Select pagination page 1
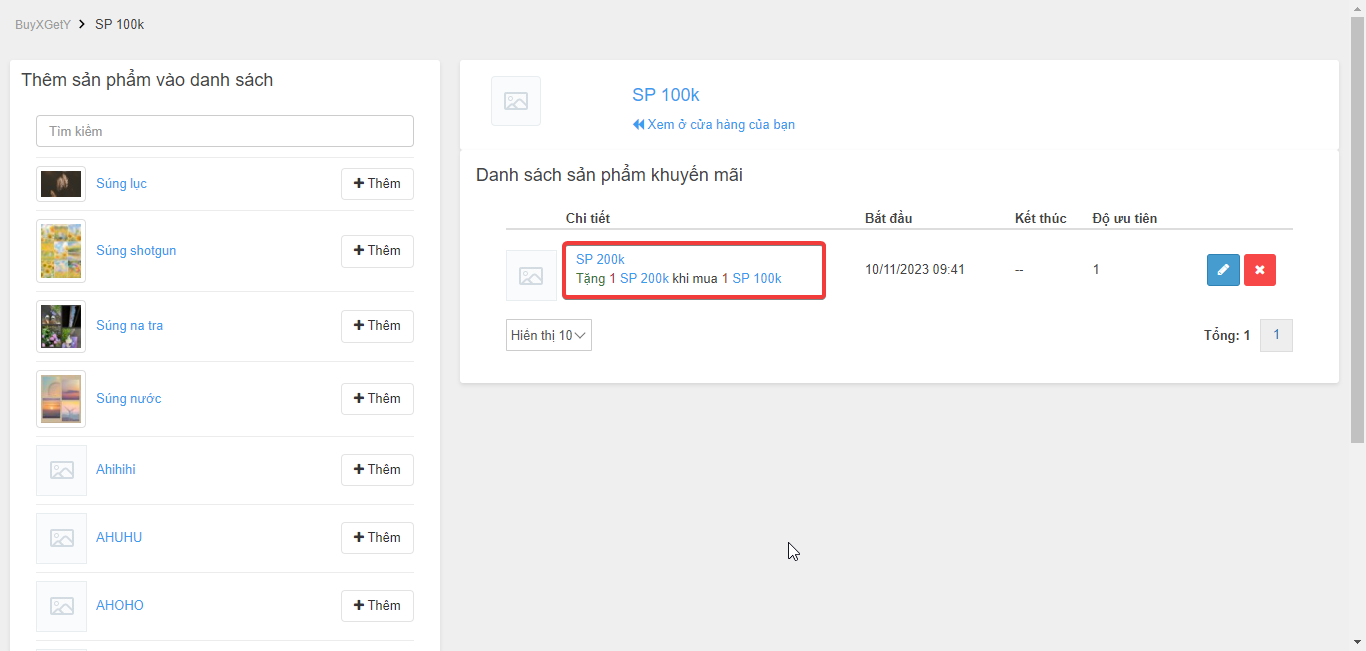Viewport: 1366px width, 651px height. pyautogui.click(x=1276, y=336)
